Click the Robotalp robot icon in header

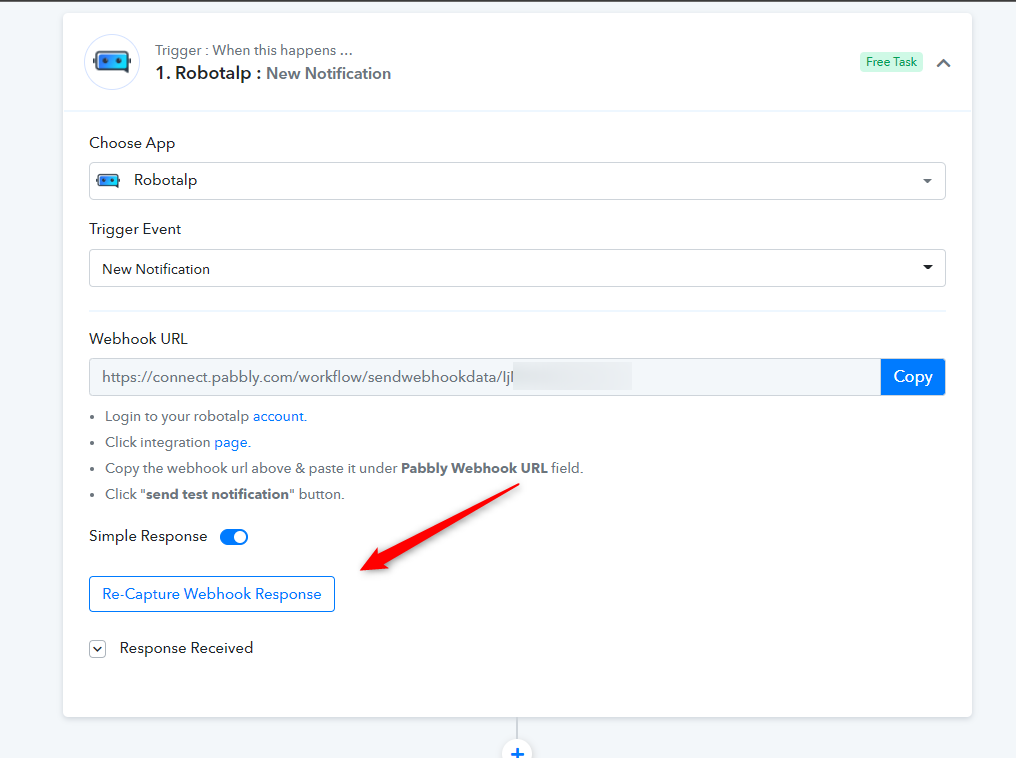112,62
